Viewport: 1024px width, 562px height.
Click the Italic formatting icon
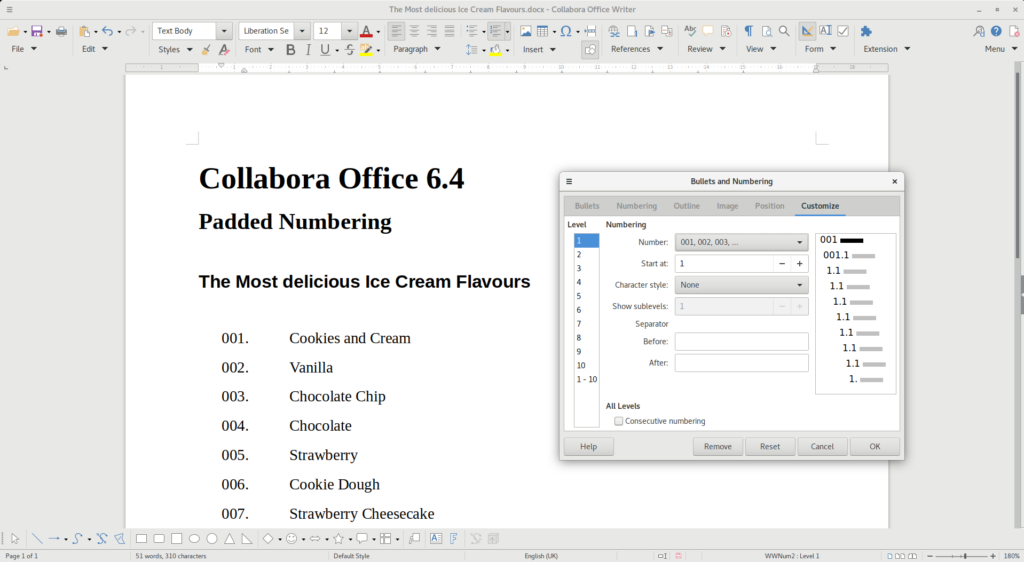(x=308, y=49)
